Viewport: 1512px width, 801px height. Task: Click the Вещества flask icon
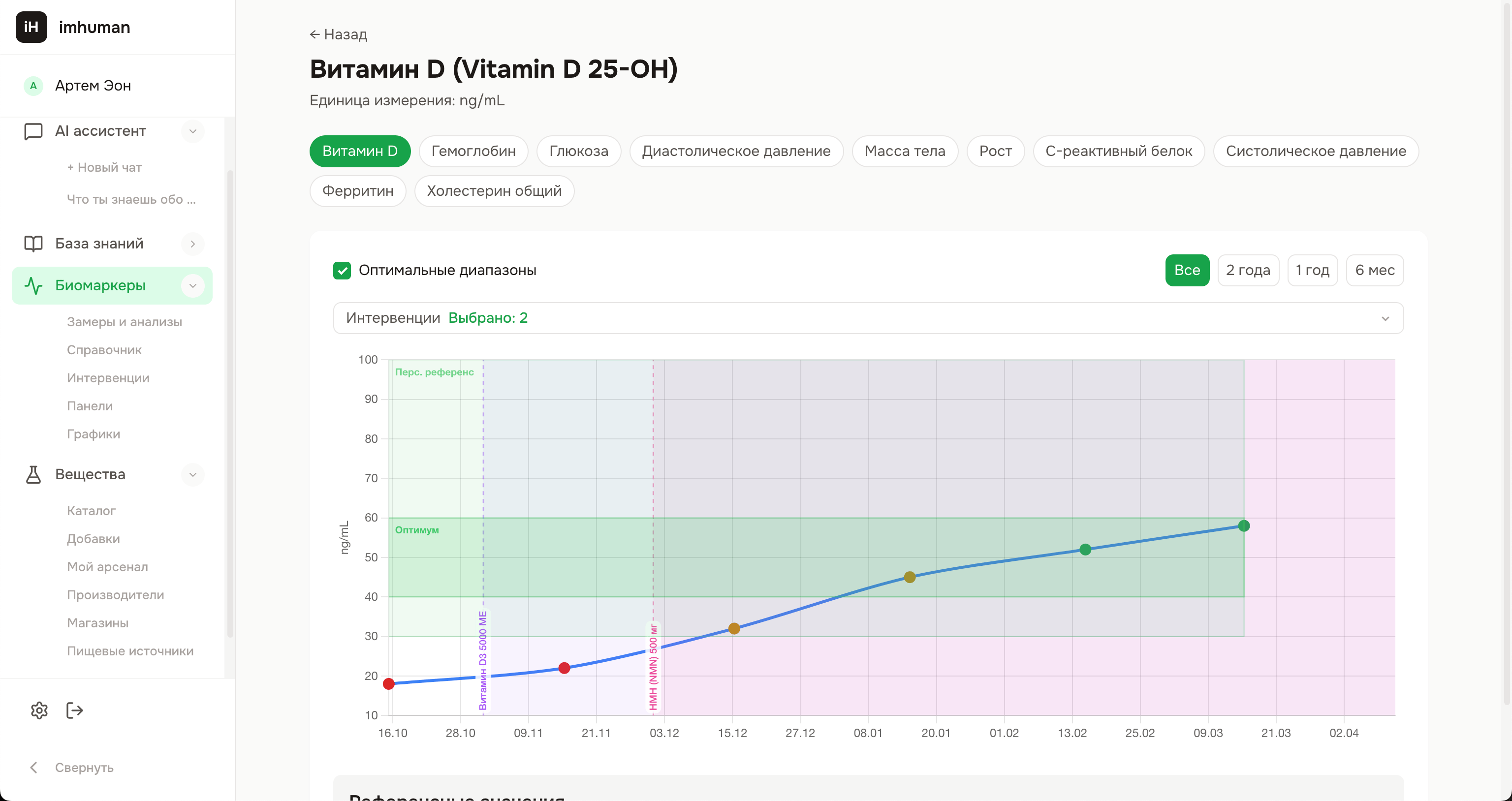pos(33,474)
